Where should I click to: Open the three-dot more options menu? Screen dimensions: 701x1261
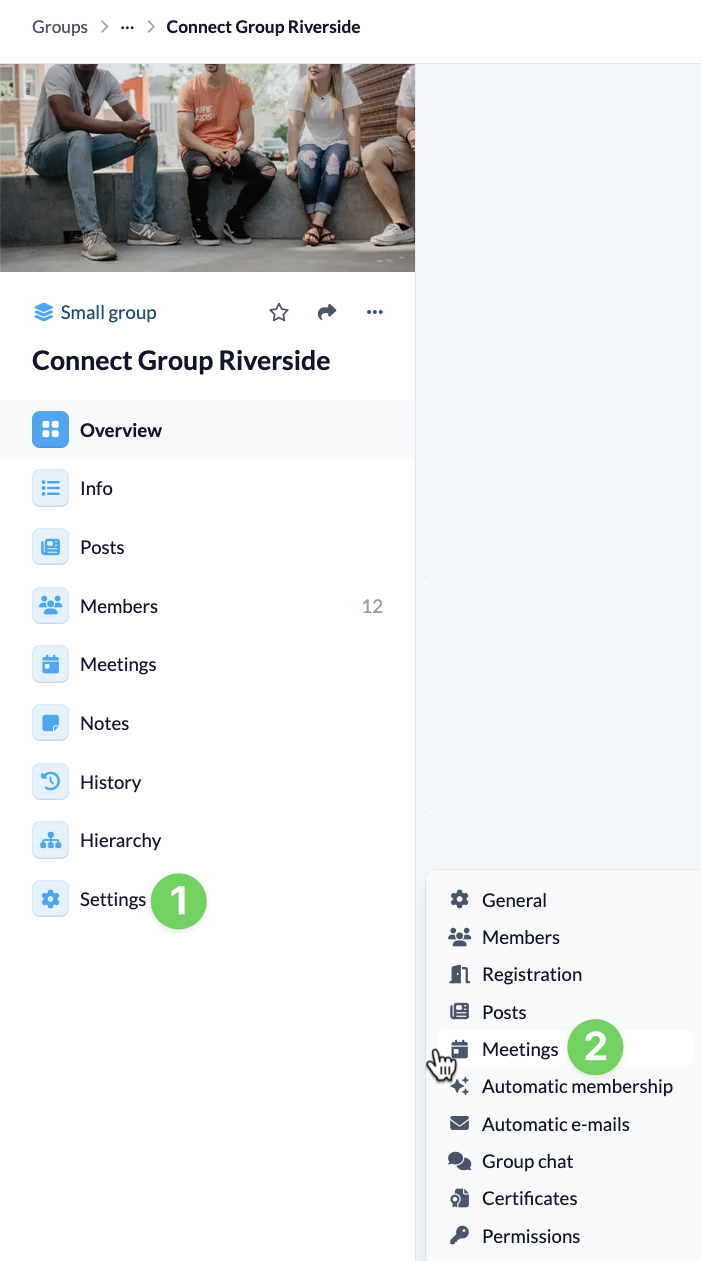pyautogui.click(x=374, y=312)
